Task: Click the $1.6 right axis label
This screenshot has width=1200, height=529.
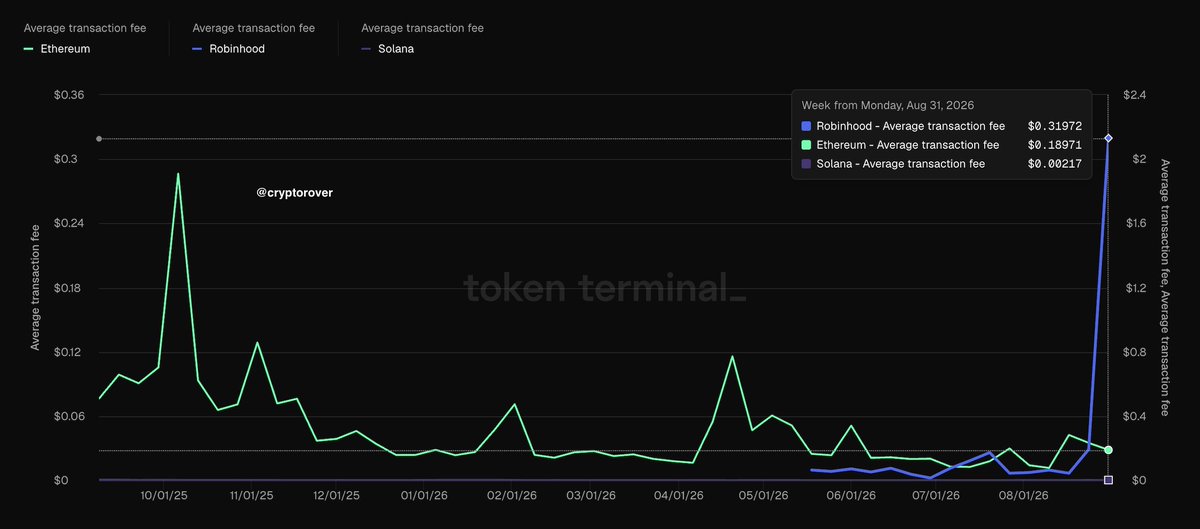Action: coord(1135,223)
